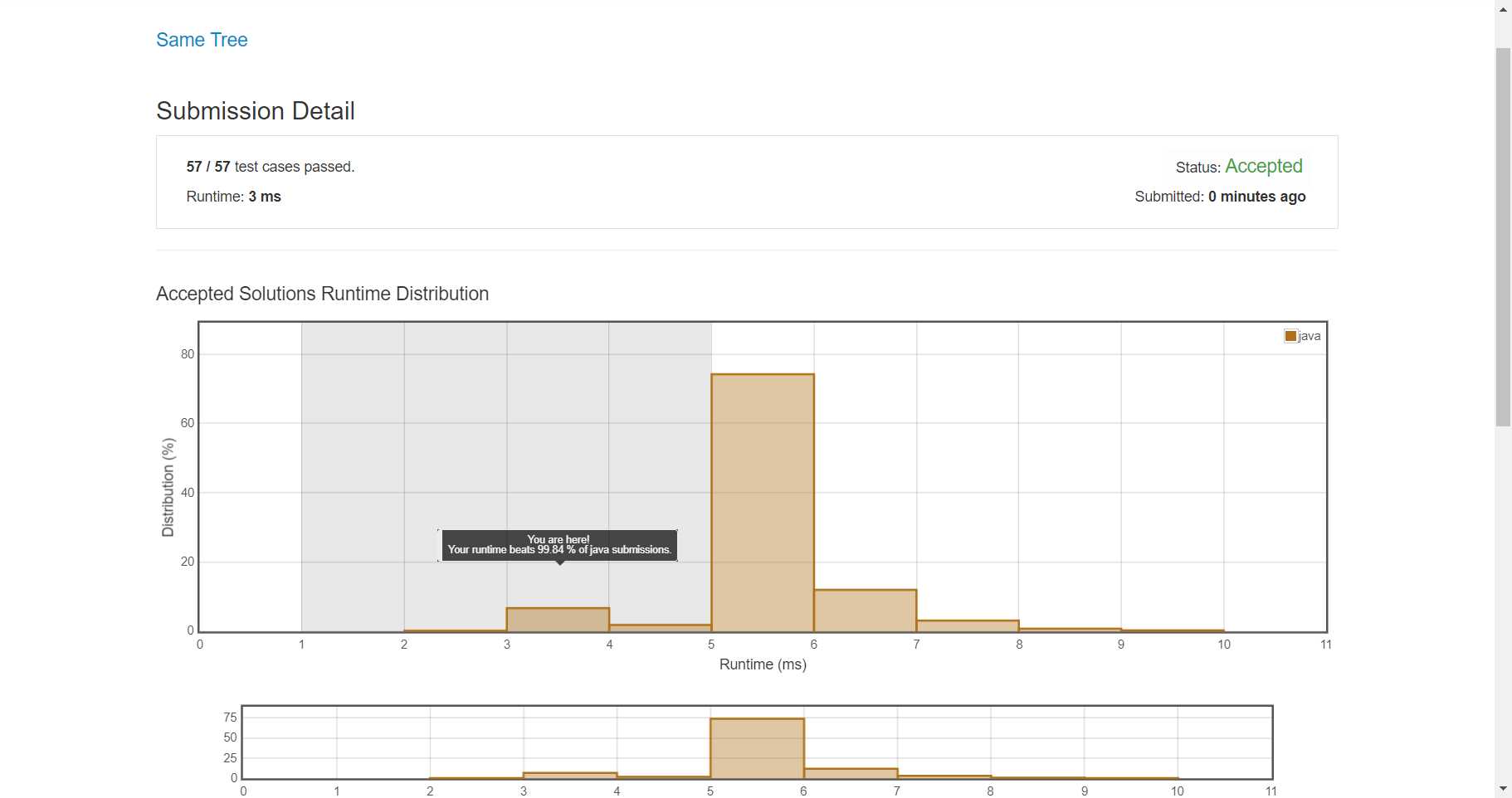This screenshot has height=798, width=1512.
Task: Click '57 / 57 test cases passed.' text
Action: tap(271, 167)
